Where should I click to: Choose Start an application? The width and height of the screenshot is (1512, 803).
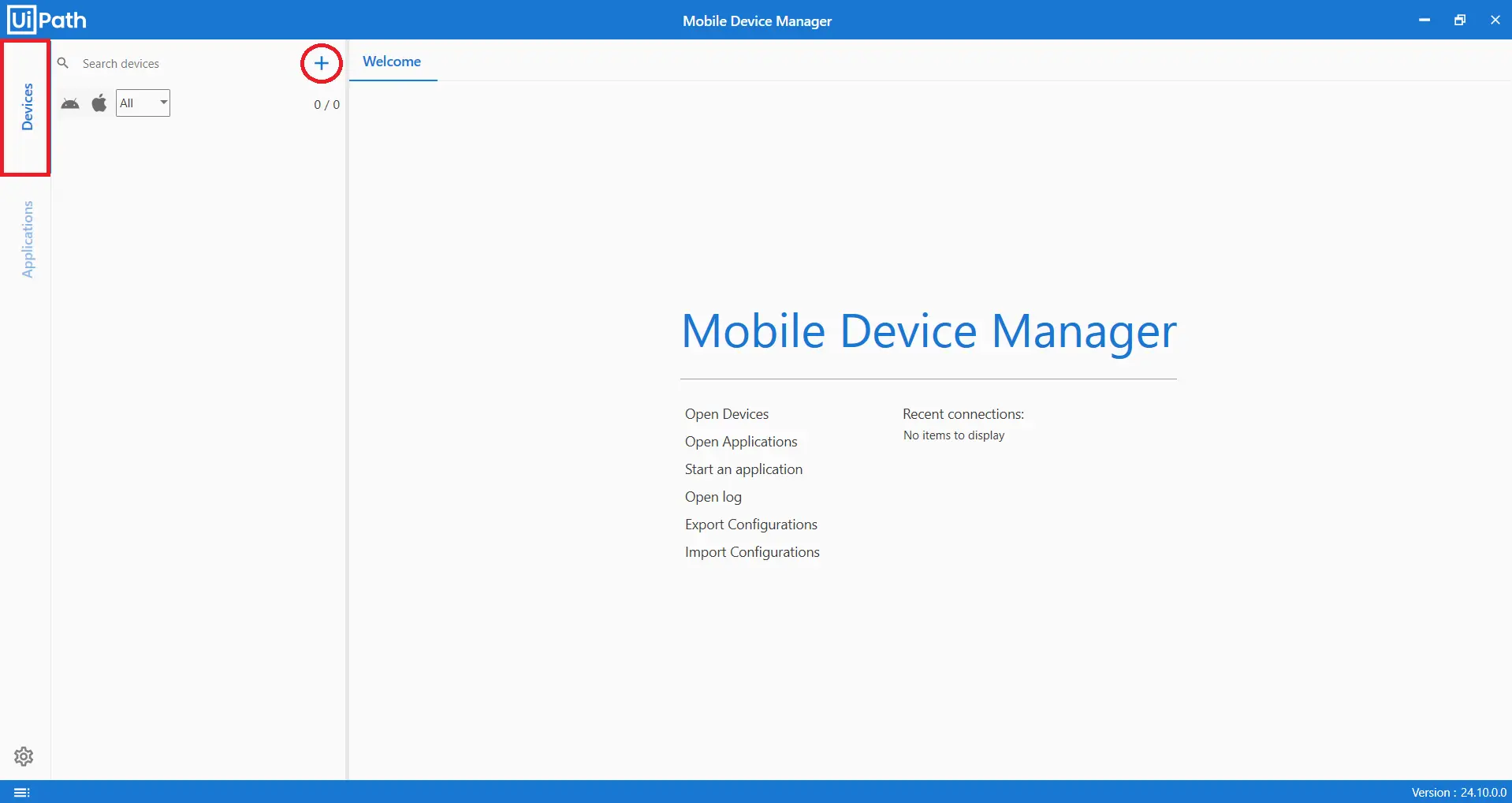[743, 469]
